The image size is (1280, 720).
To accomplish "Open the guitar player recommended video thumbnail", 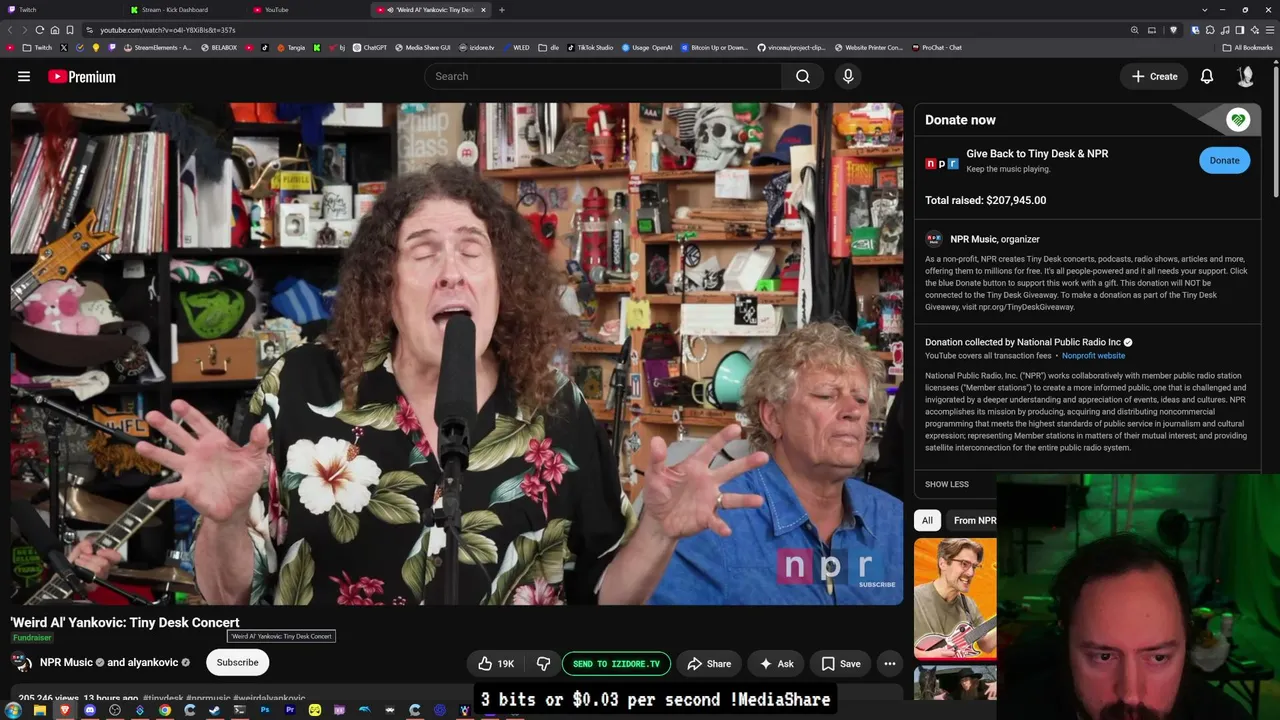I will point(955,600).
